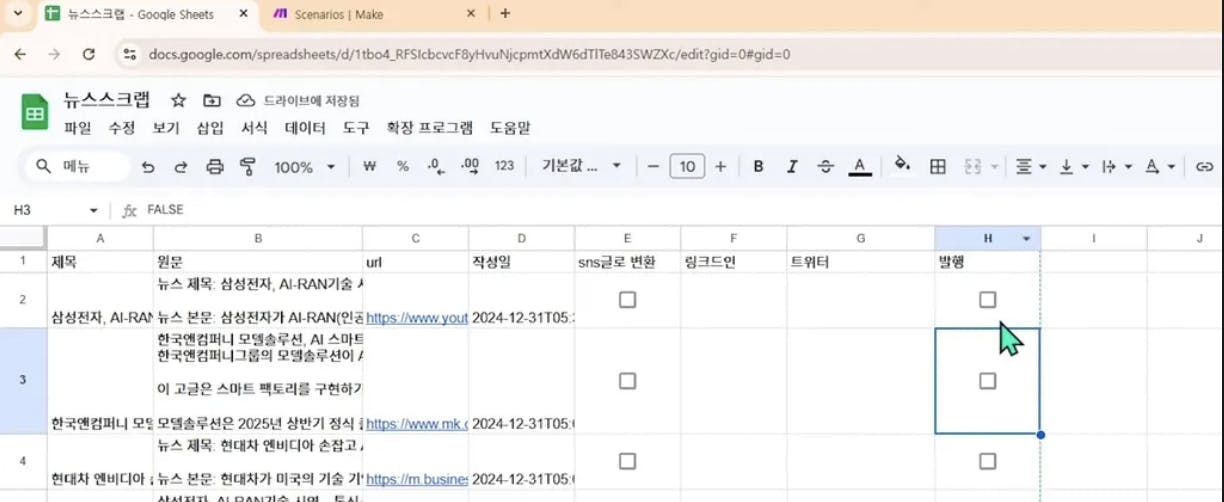This screenshot has width=1224, height=502.
Task: Click the undo arrow icon
Action: (x=148, y=167)
